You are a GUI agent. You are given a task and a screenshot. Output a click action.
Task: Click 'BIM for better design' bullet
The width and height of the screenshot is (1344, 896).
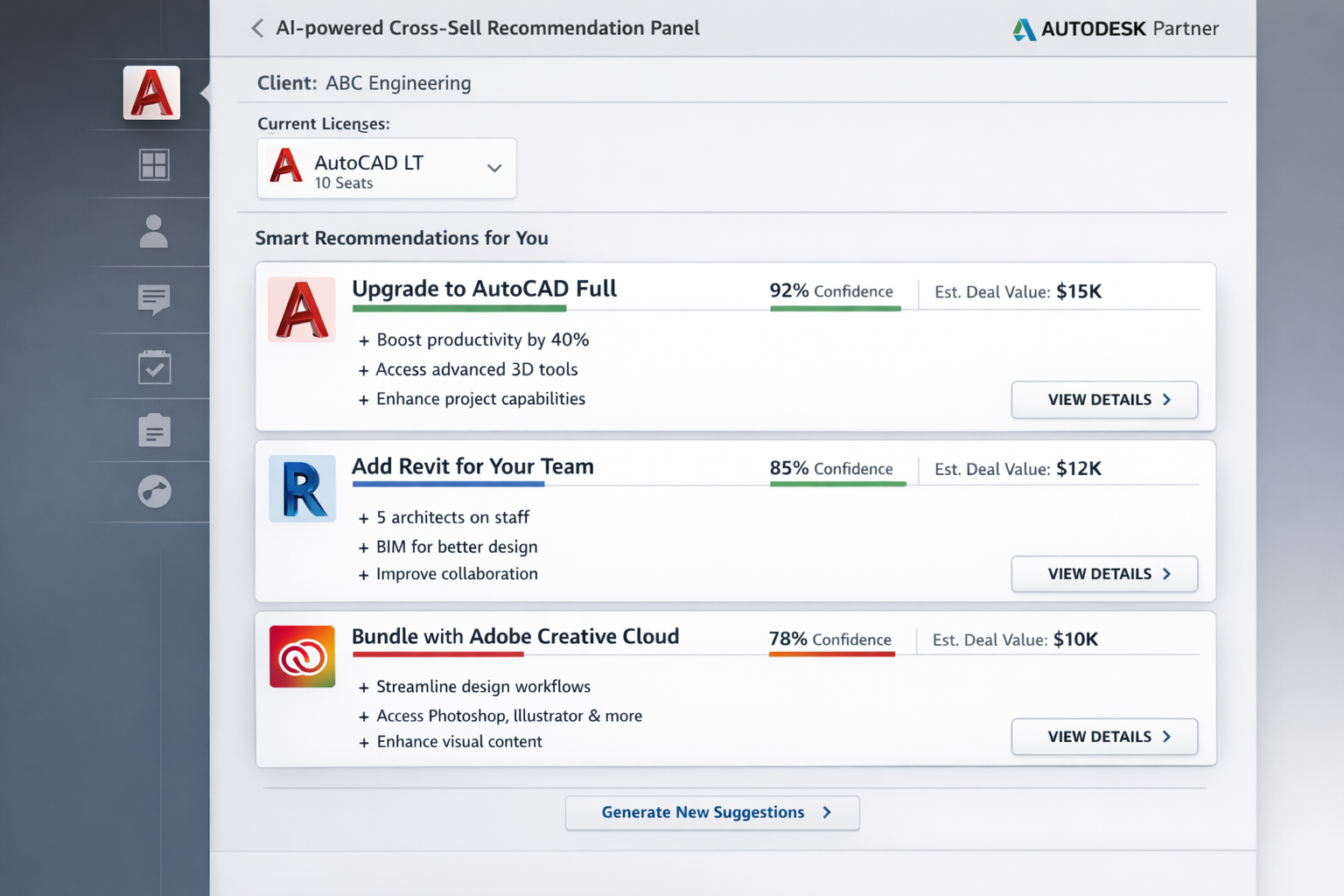[448, 547]
